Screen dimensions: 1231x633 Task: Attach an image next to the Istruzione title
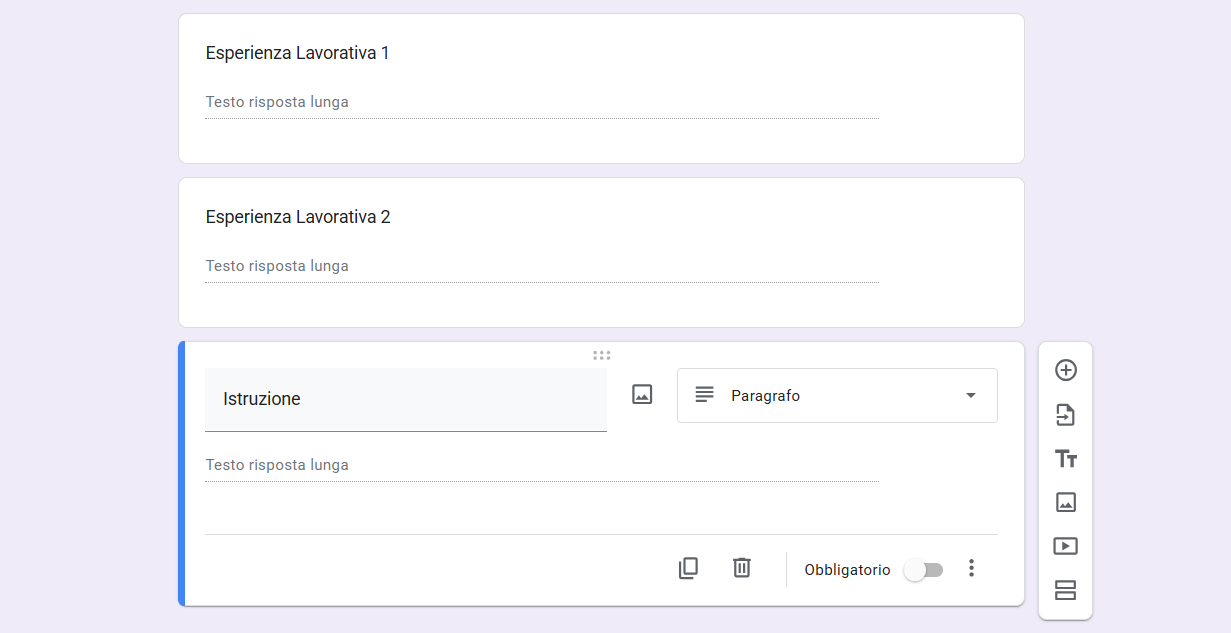641,394
